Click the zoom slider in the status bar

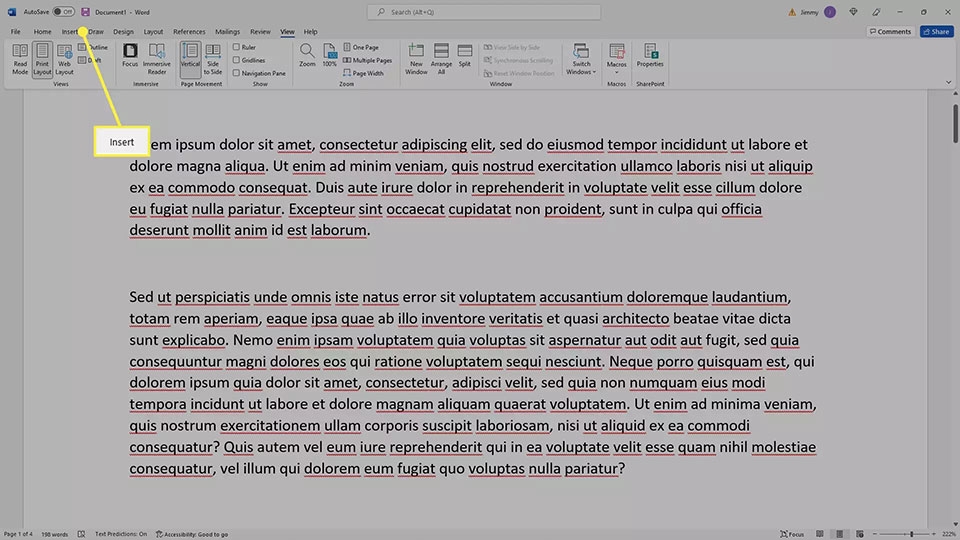pos(904,534)
